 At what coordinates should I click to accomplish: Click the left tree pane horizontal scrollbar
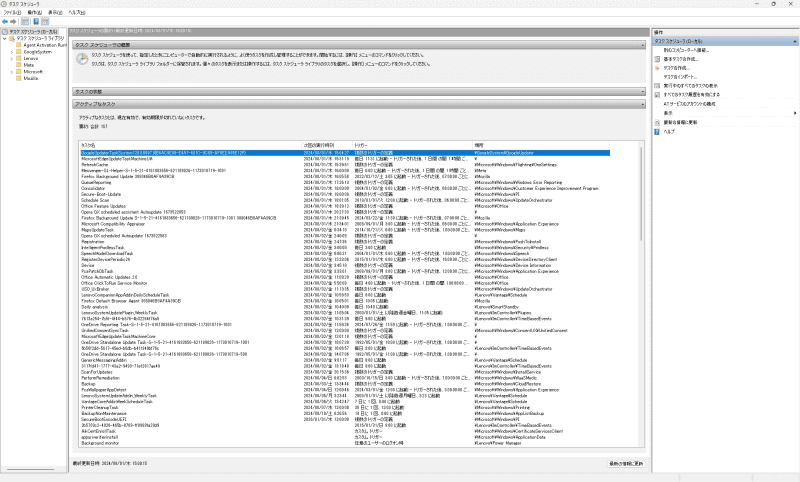point(31,469)
